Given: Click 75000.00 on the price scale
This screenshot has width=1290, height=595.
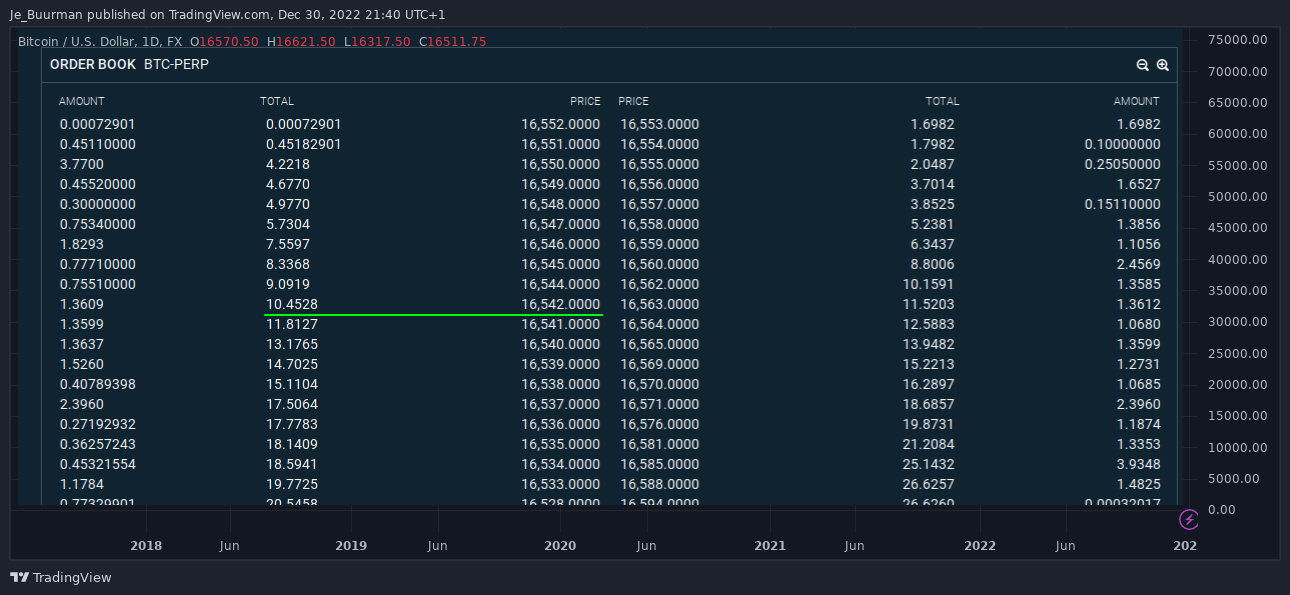Looking at the screenshot, I should pos(1238,40).
